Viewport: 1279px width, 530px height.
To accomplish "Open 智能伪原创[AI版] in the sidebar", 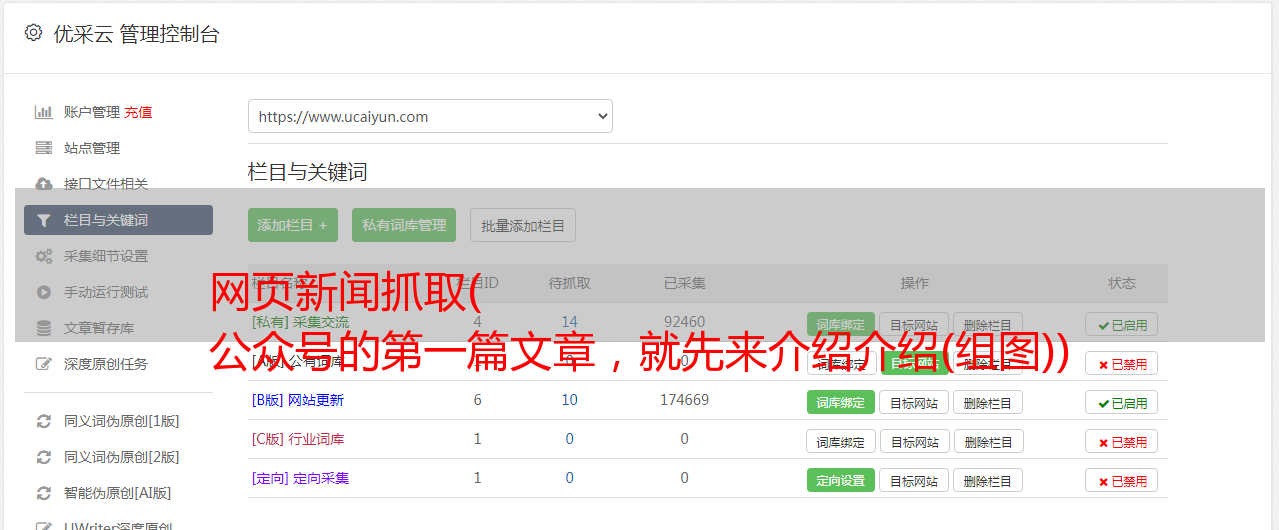I will 118,493.
